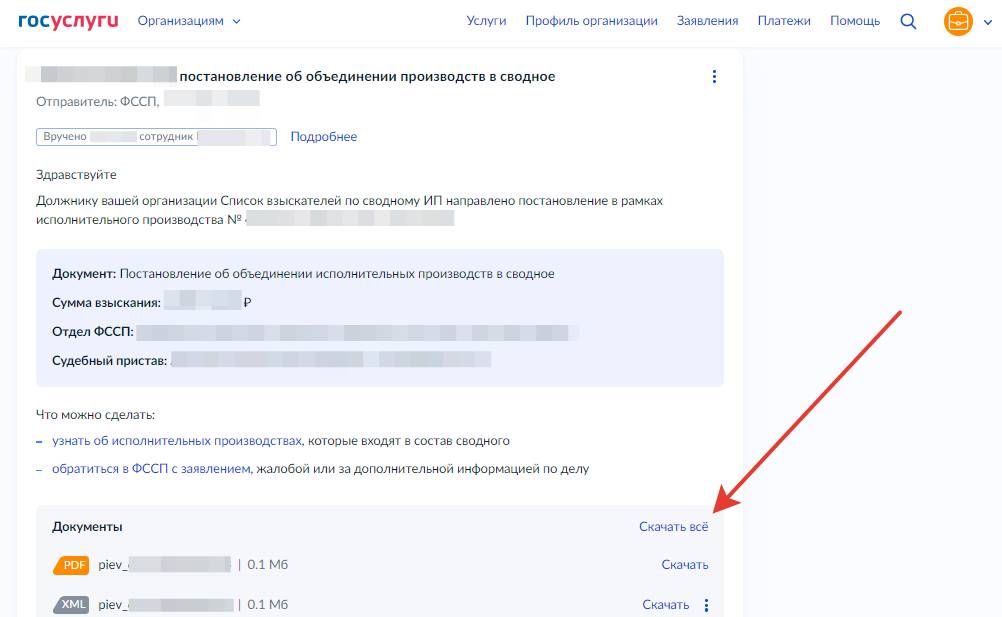1002x617 pixels.
Task: Open the Госуслуги home logo
Action: click(x=68, y=20)
